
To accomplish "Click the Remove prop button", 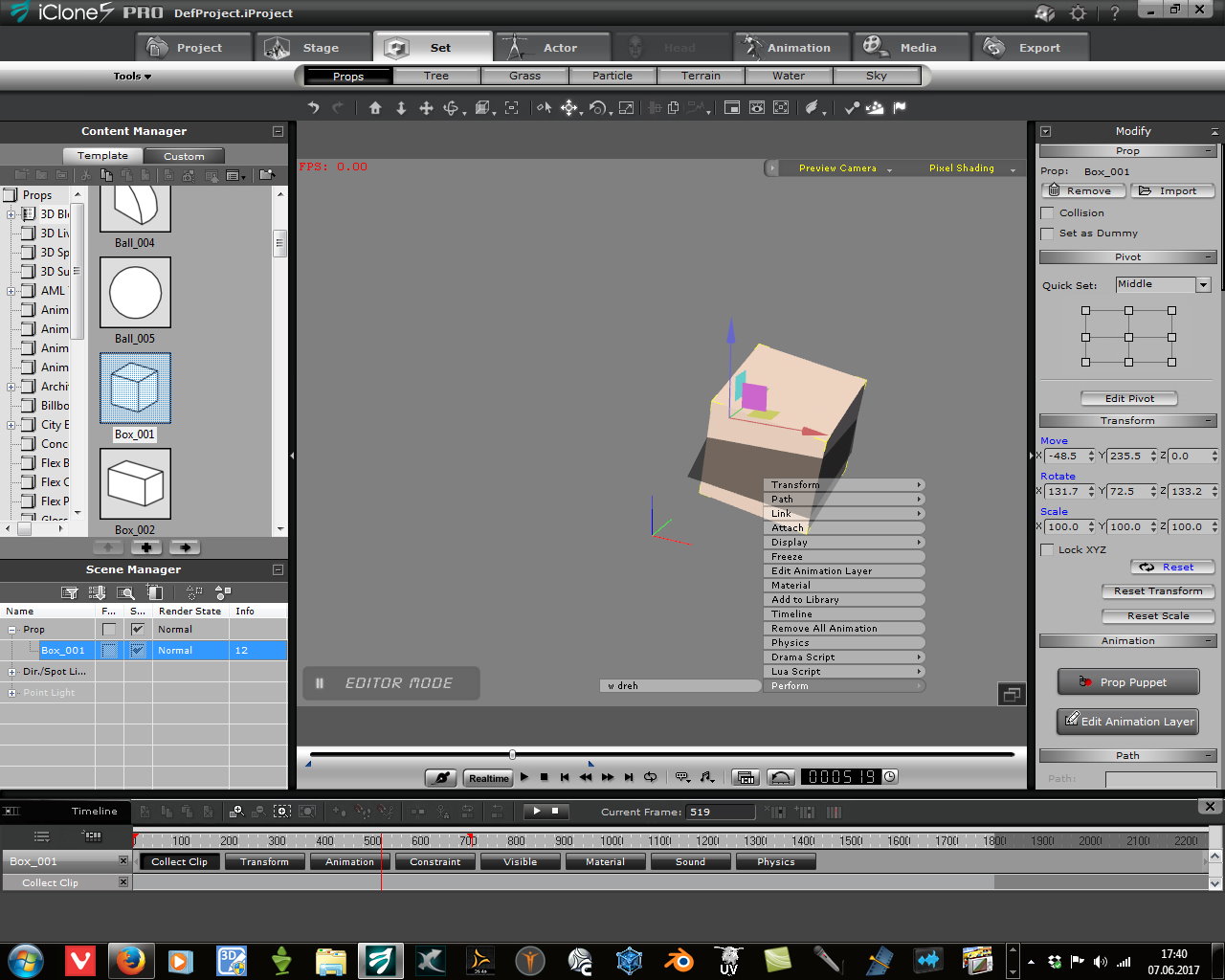I will pyautogui.click(x=1081, y=190).
